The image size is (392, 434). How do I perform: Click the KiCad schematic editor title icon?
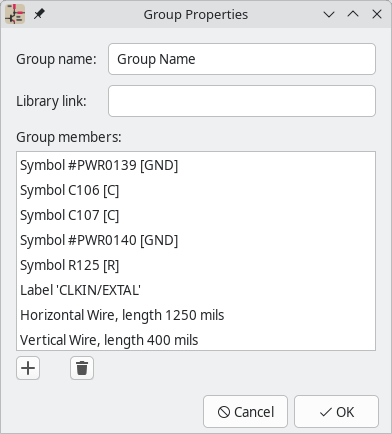pyautogui.click(x=15, y=14)
